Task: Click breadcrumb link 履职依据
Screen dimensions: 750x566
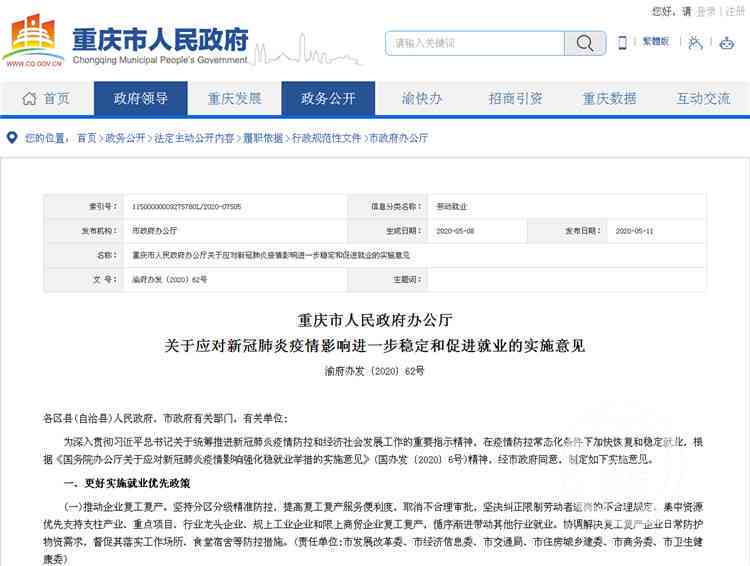Action: pos(263,138)
